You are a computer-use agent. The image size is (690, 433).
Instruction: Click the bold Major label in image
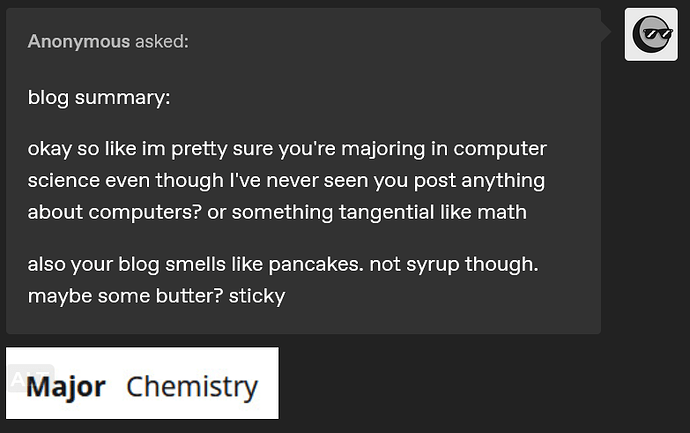click(66, 387)
